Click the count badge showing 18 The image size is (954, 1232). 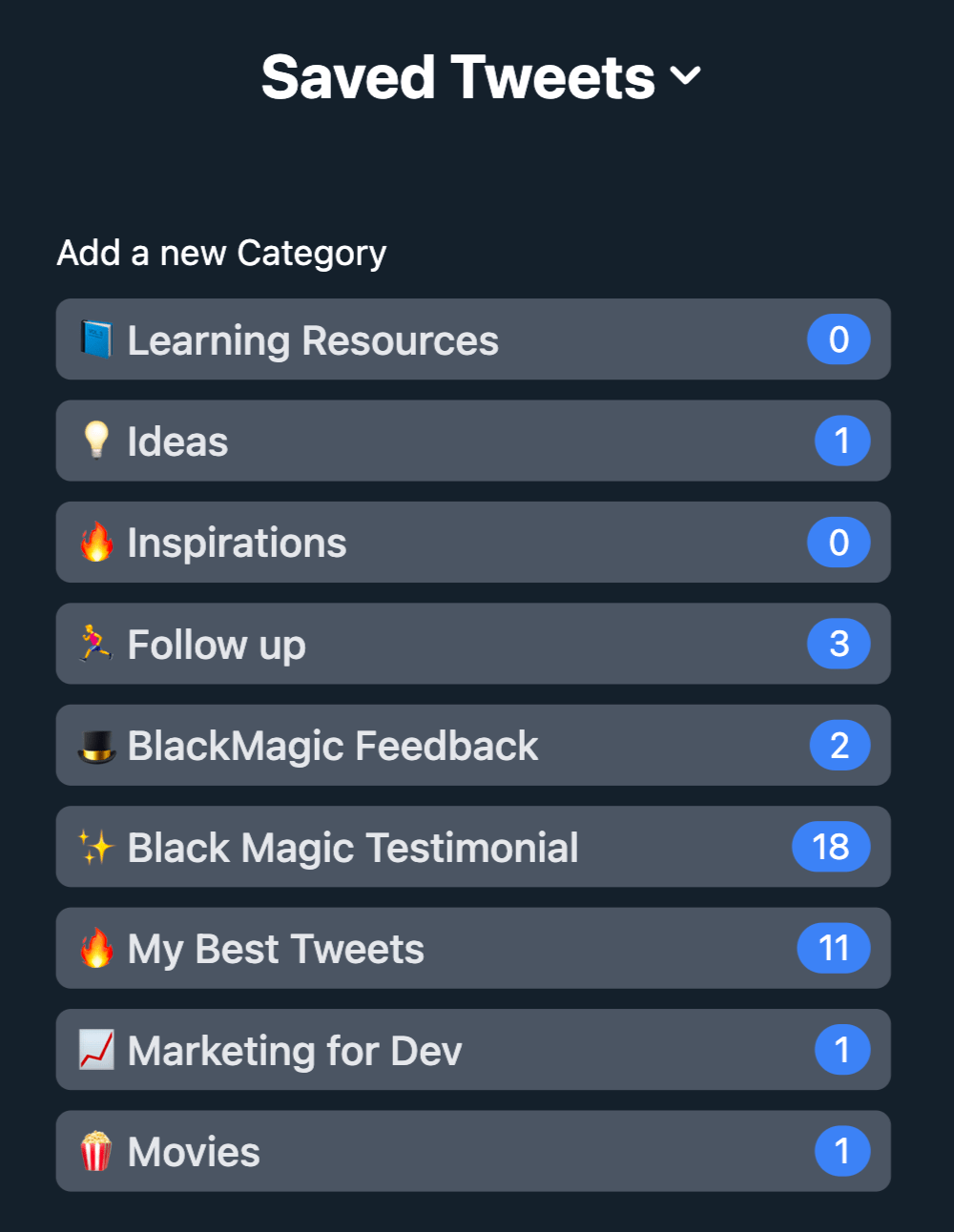pyautogui.click(x=831, y=847)
